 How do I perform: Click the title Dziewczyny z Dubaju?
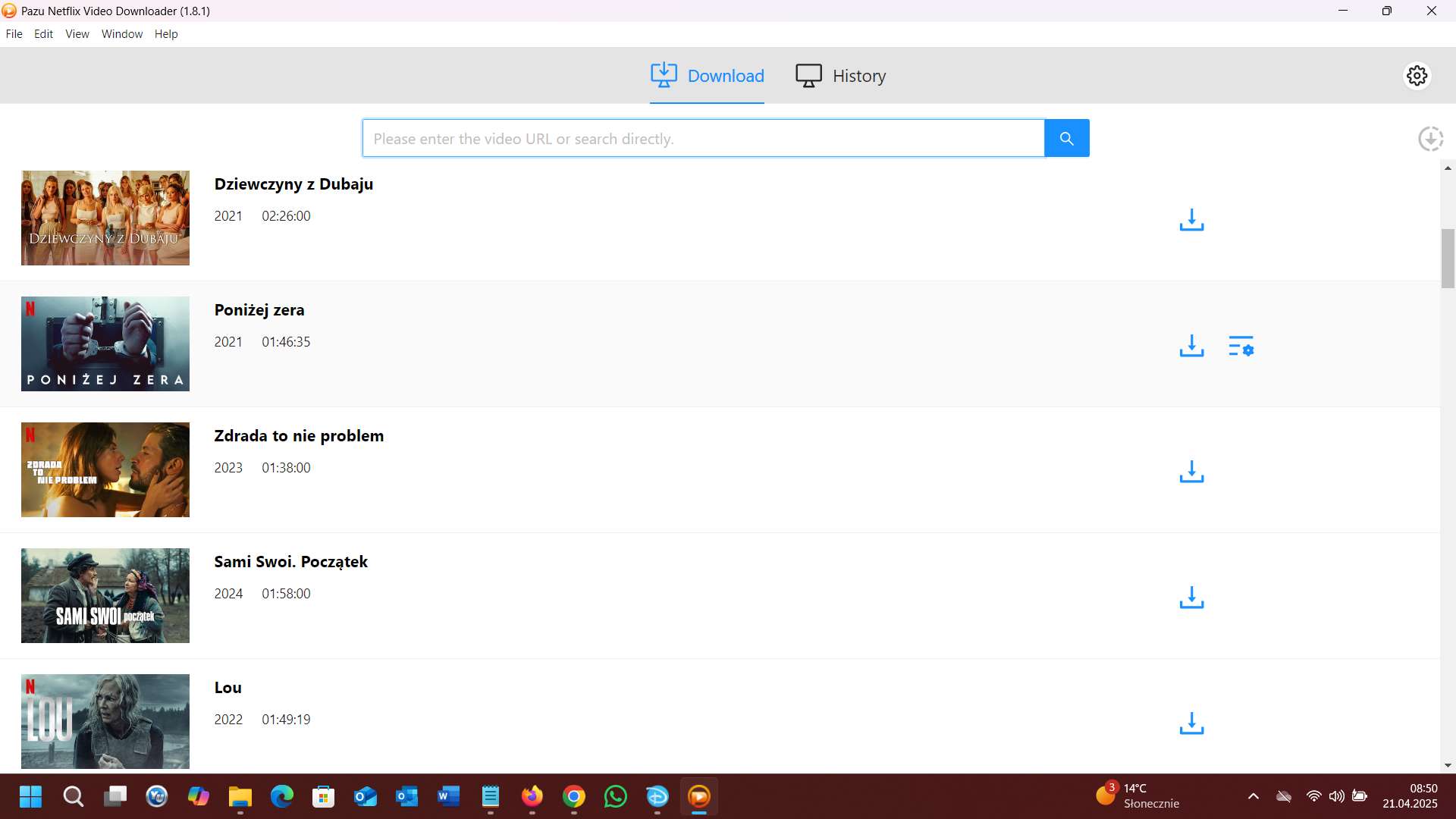293,184
